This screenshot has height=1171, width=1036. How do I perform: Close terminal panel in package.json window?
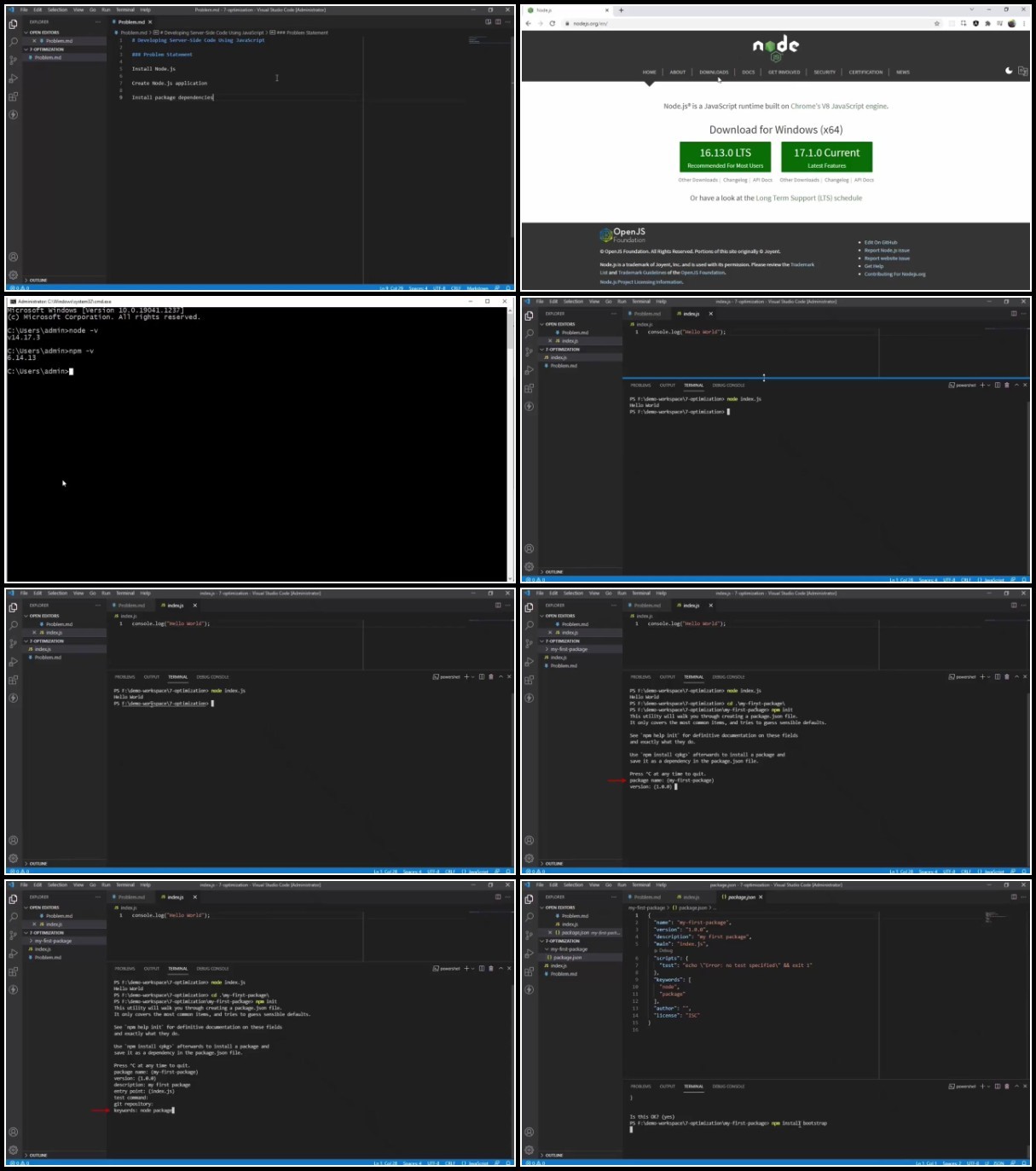(1025, 1087)
